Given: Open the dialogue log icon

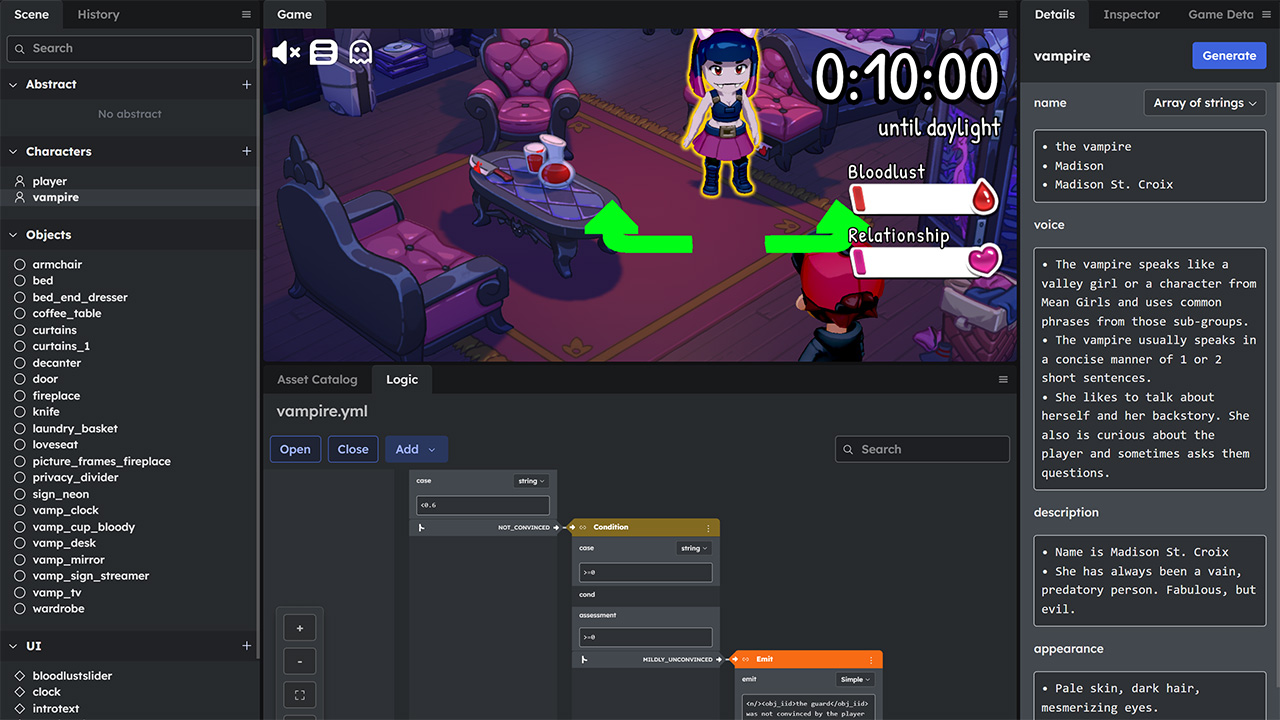Looking at the screenshot, I should tap(322, 52).
